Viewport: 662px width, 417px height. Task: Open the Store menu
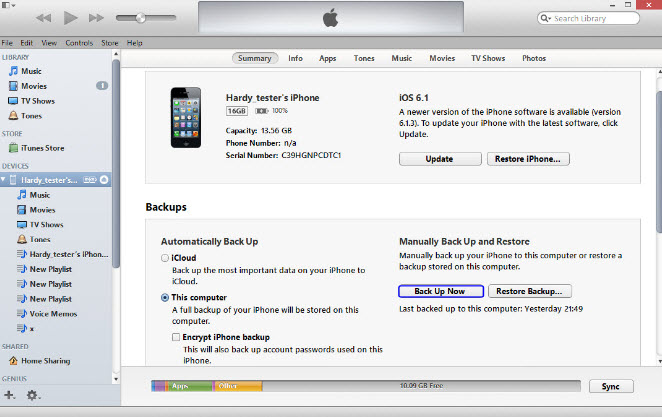110,43
